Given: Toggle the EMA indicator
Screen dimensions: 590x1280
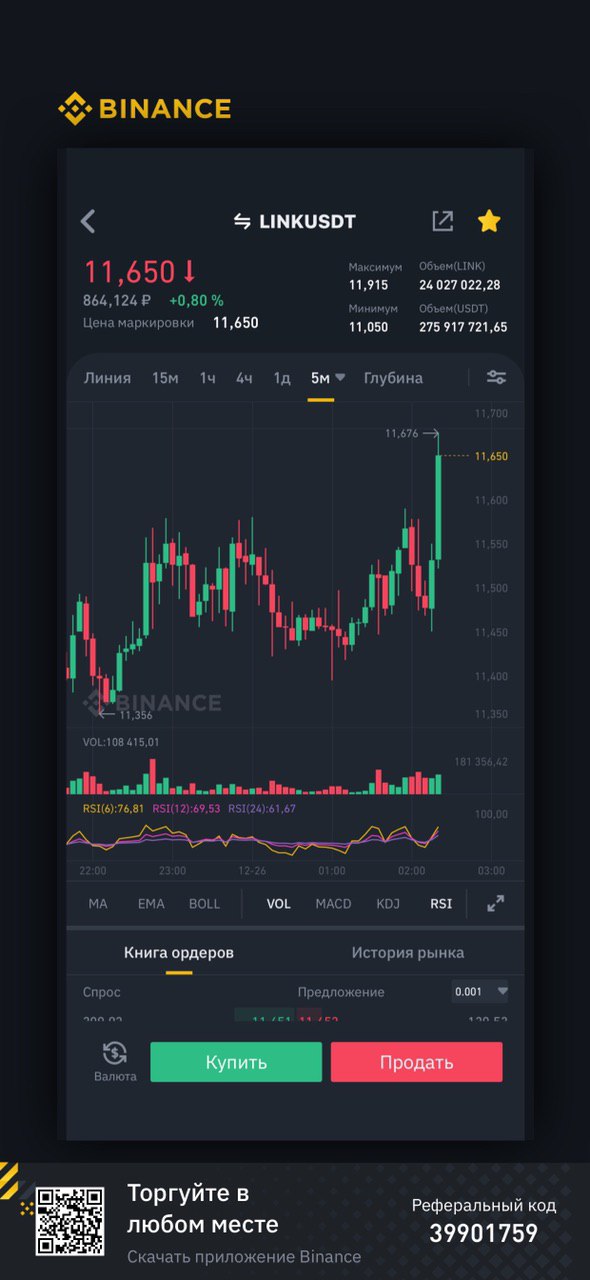Looking at the screenshot, I should pos(151,903).
